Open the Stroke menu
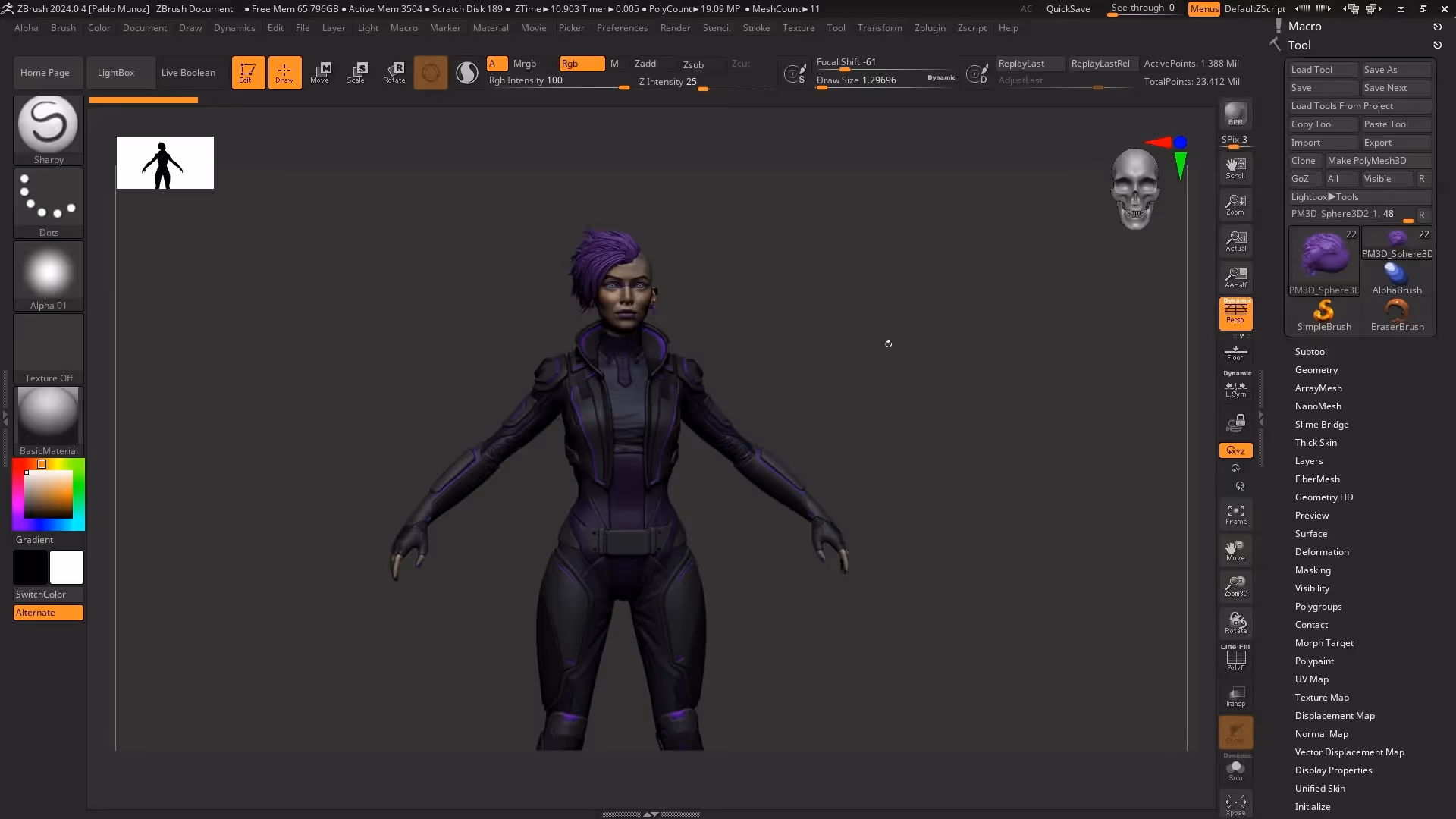Viewport: 1456px width, 819px height. pos(756,28)
